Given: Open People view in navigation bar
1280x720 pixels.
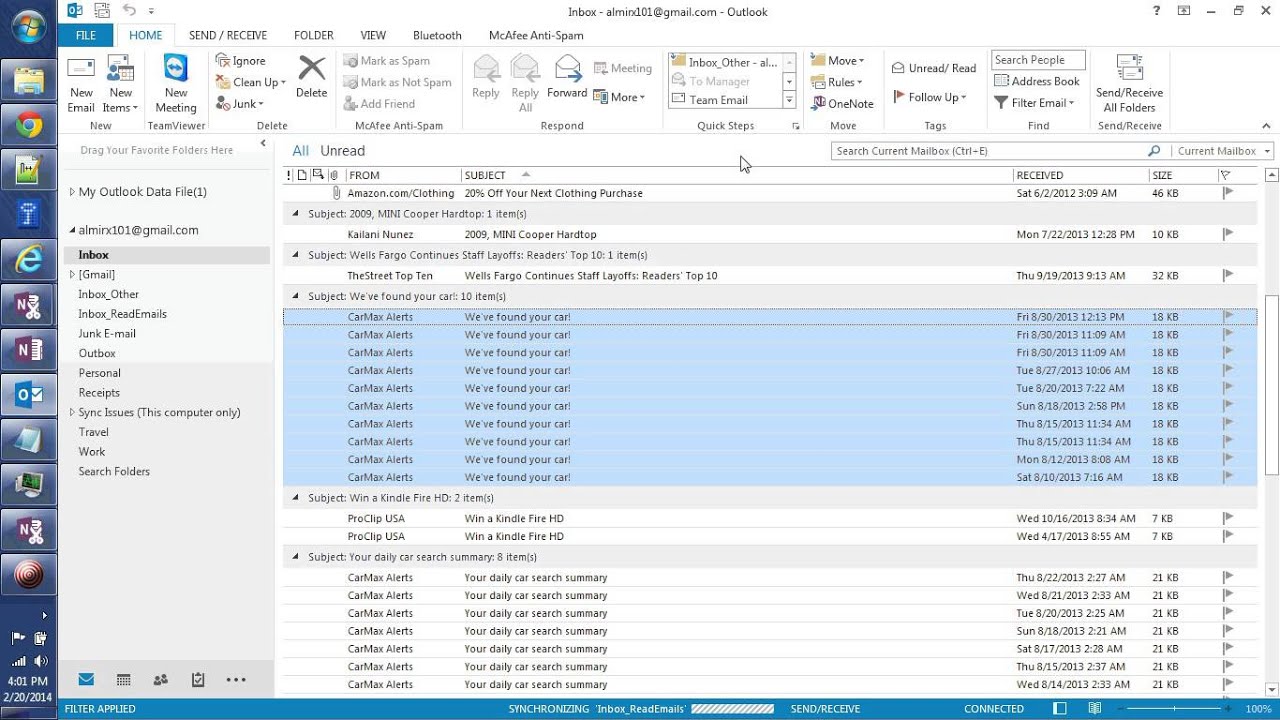Looking at the screenshot, I should 160,680.
